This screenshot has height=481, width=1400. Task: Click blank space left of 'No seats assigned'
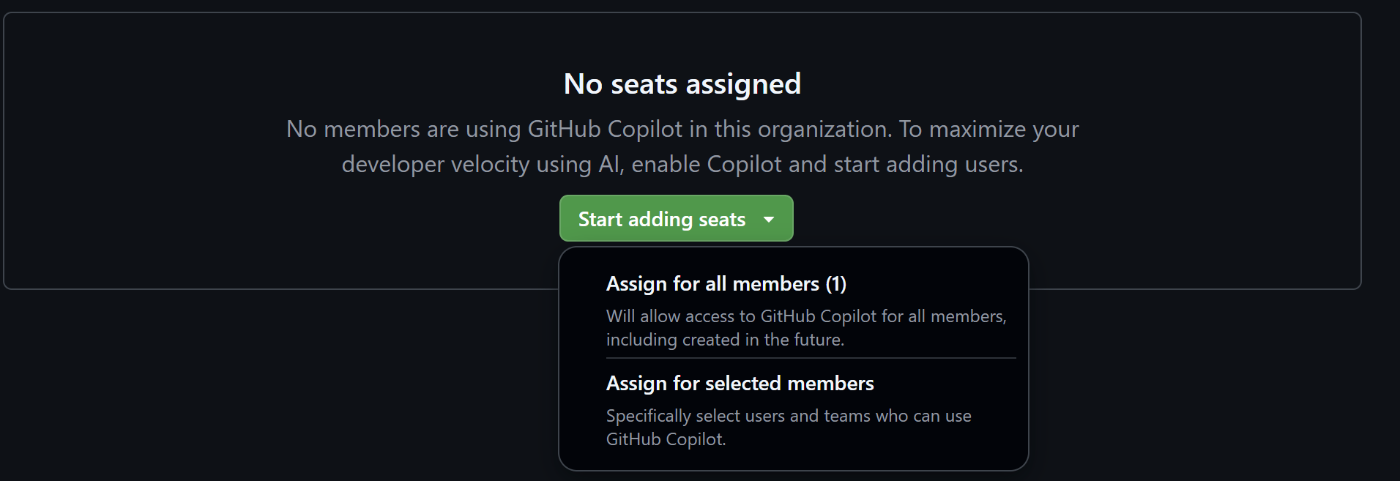point(300,83)
